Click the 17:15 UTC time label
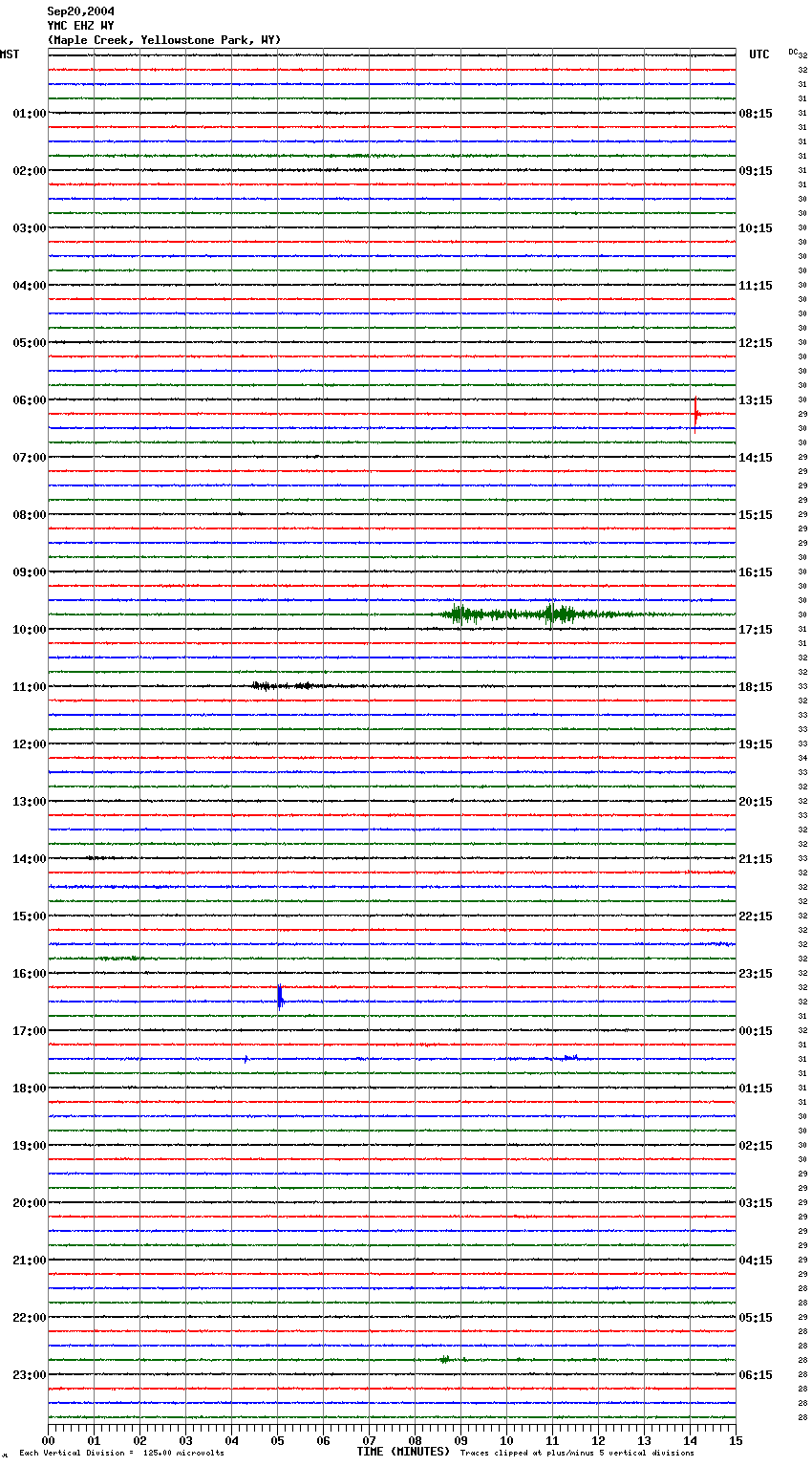 click(x=756, y=630)
